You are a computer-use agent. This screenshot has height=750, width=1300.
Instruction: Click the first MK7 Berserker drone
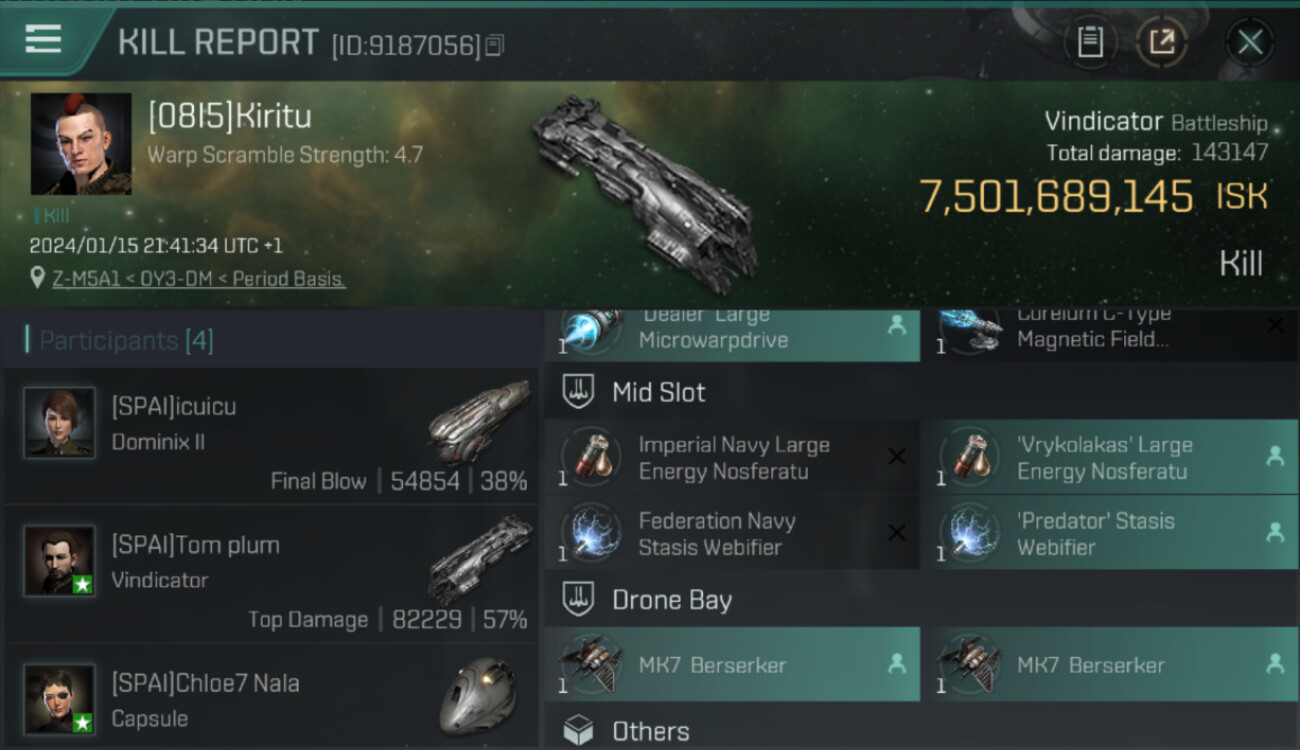[731, 665]
